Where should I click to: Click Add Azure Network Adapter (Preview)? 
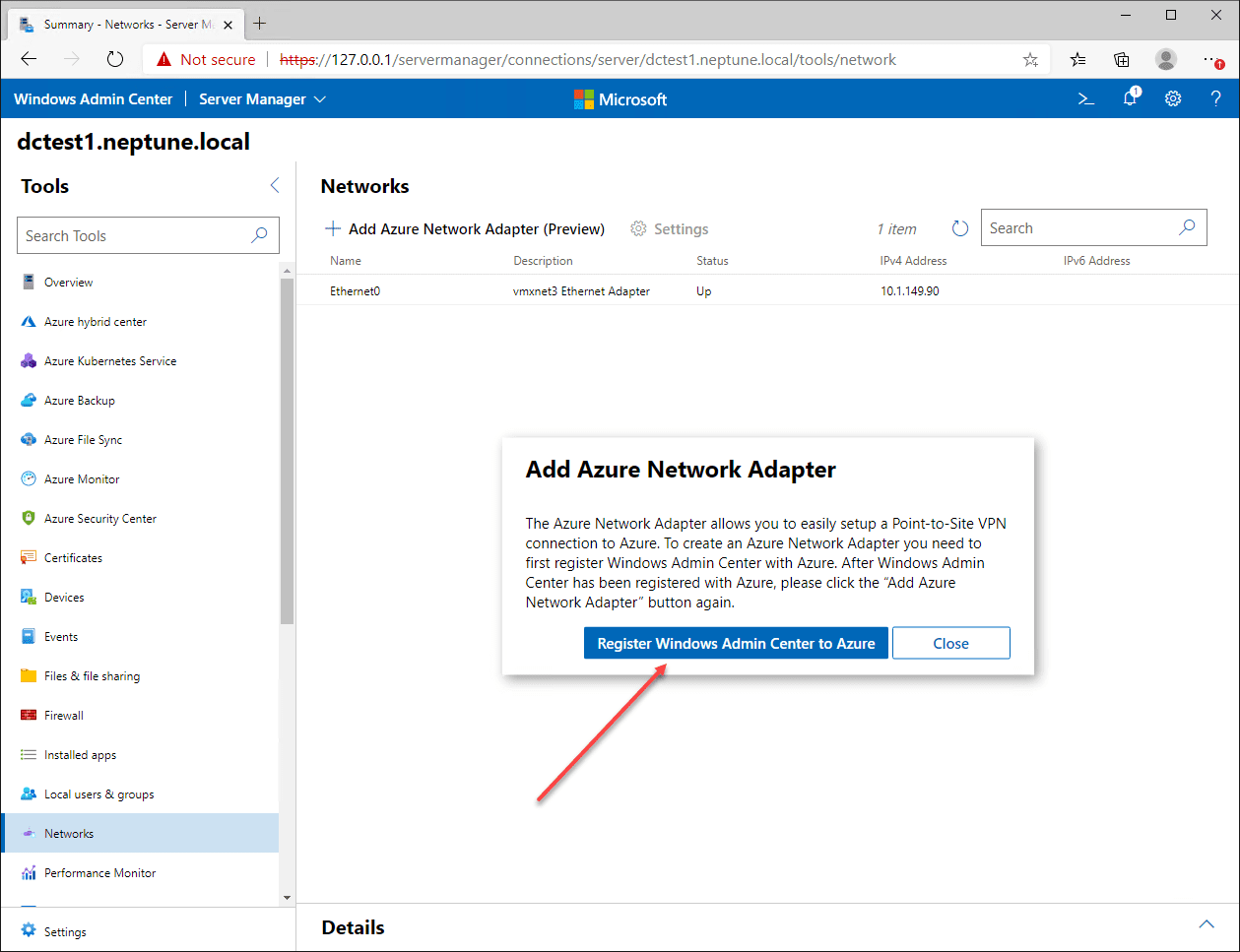pyautogui.click(x=465, y=229)
